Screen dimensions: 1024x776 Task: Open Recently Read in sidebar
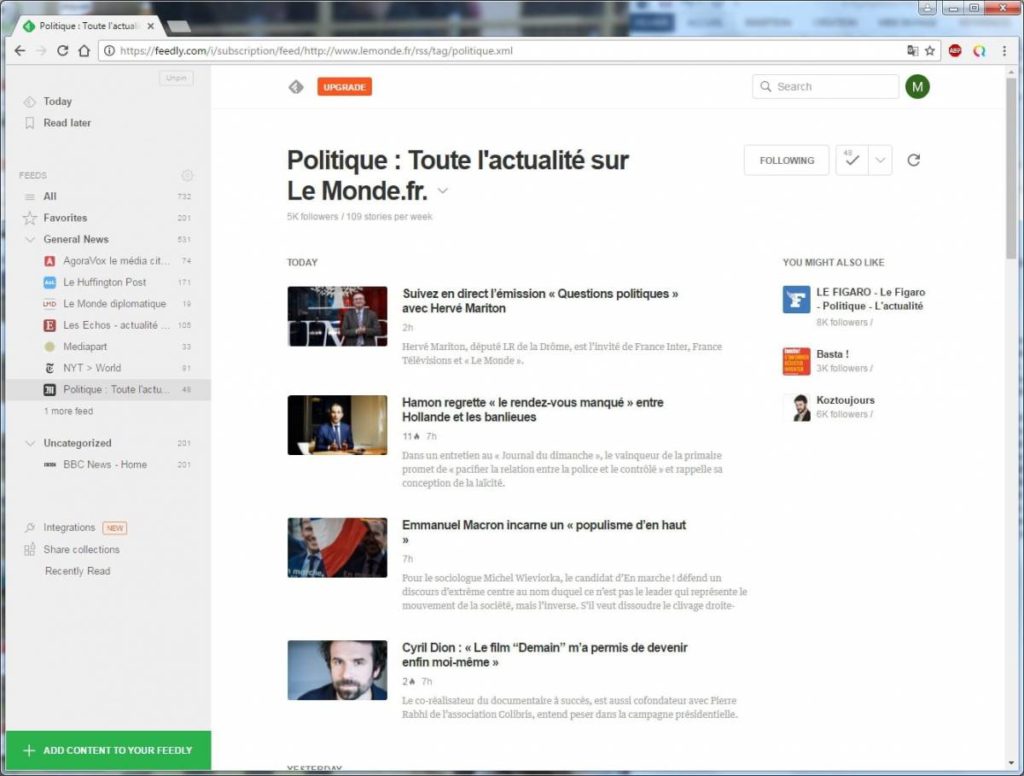click(x=78, y=571)
